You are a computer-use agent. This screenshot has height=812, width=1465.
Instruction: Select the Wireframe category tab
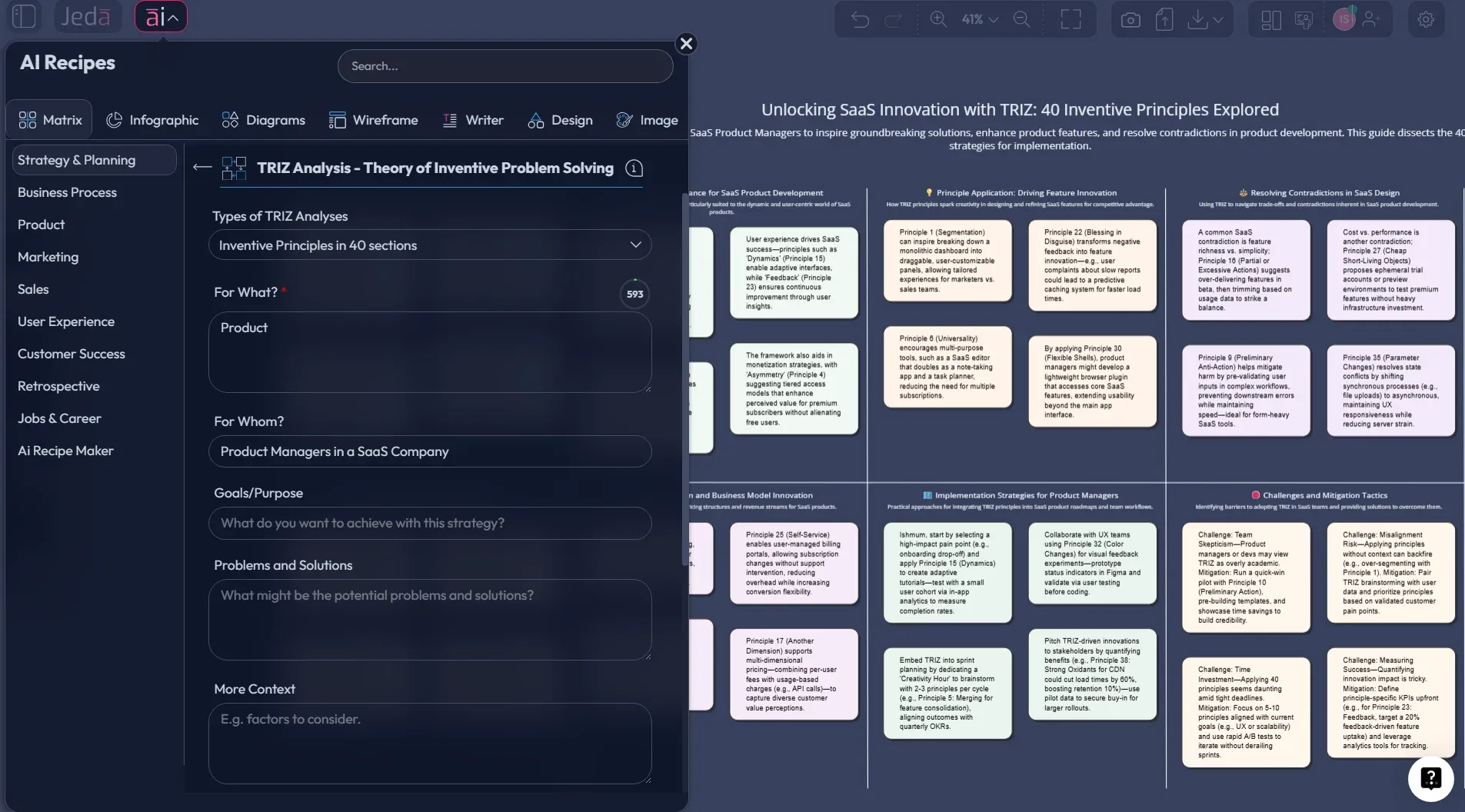coord(375,120)
